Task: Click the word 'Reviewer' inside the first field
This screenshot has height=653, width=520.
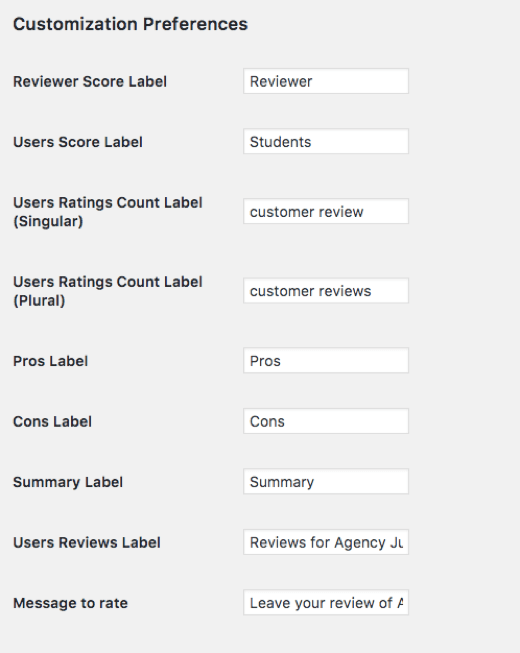Action: pyautogui.click(x=281, y=82)
